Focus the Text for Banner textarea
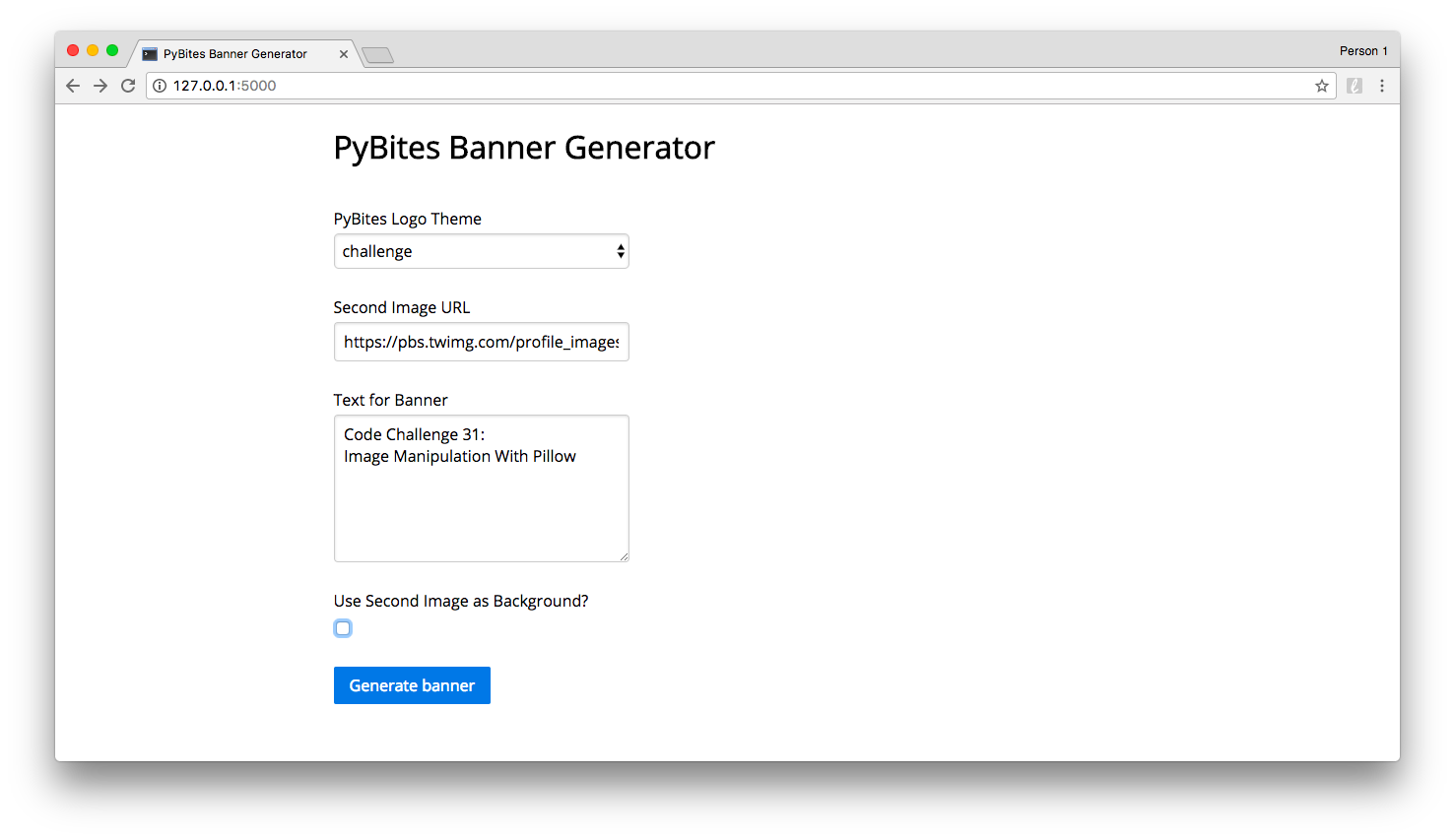The width and height of the screenshot is (1455, 840). click(482, 488)
